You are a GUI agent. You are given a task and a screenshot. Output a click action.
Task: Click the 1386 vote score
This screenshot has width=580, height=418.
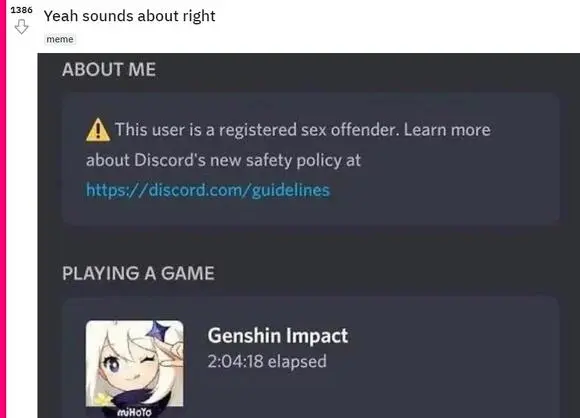coord(21,10)
